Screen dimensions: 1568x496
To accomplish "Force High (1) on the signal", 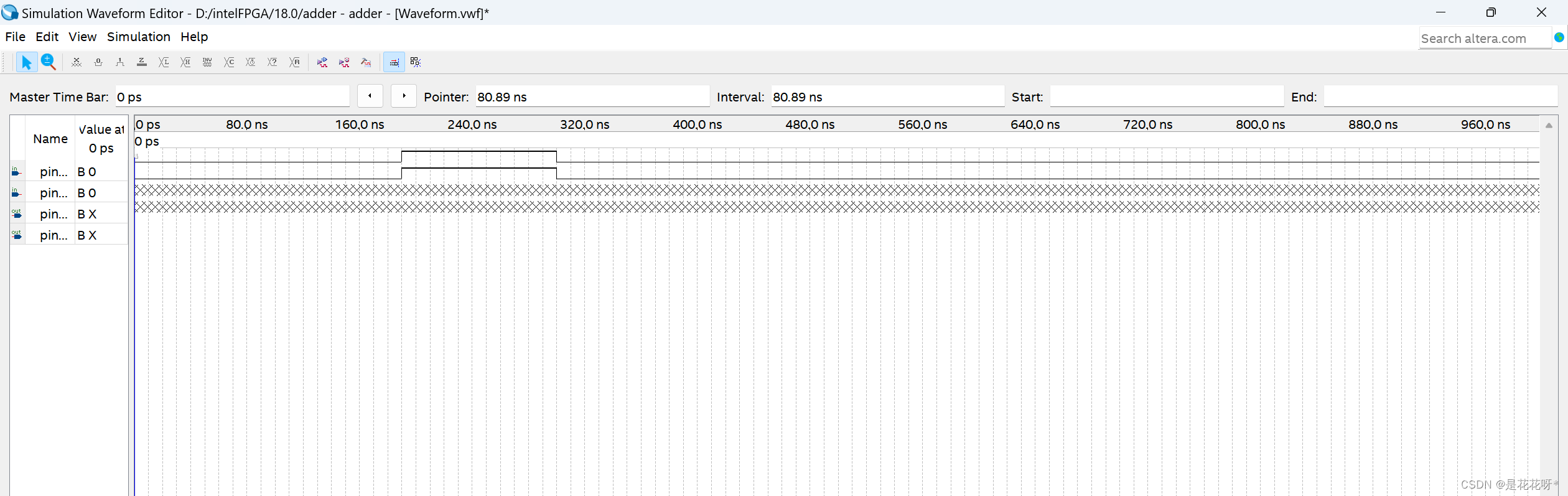I will [120, 62].
